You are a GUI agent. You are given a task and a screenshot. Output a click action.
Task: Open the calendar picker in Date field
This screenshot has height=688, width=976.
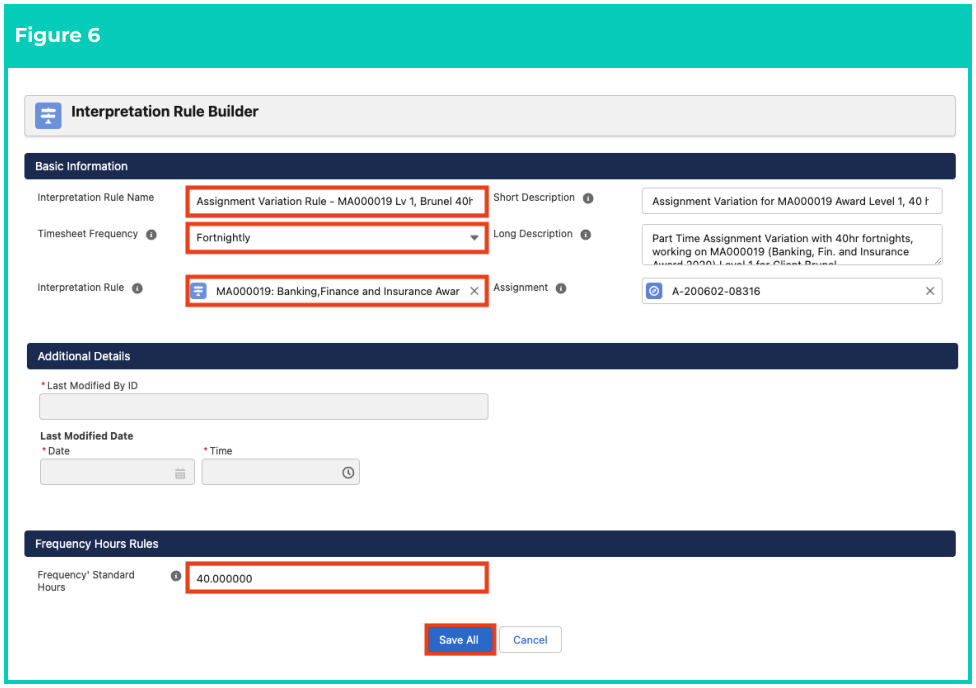pyautogui.click(x=180, y=474)
